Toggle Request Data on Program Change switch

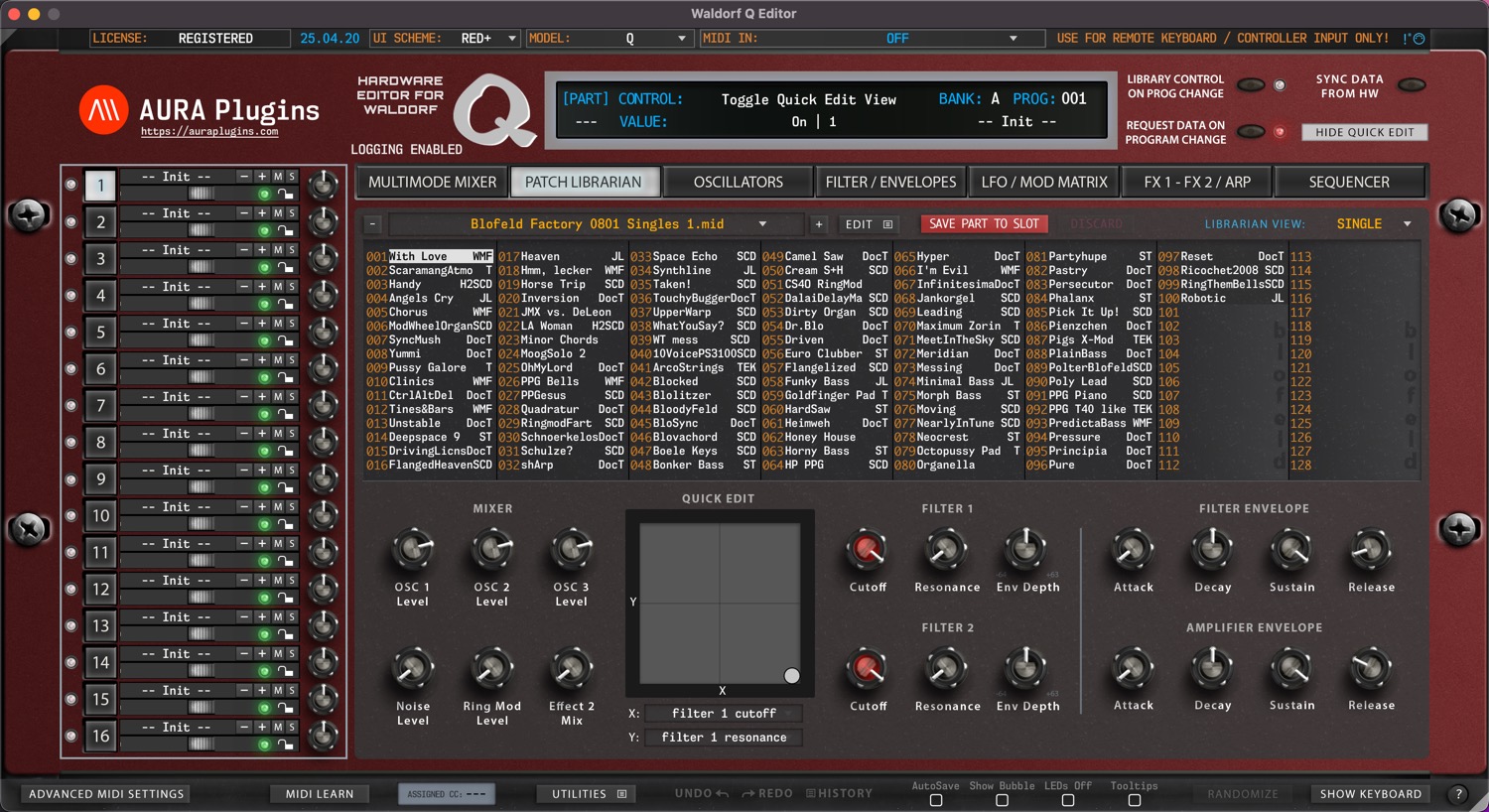pyautogui.click(x=1251, y=132)
